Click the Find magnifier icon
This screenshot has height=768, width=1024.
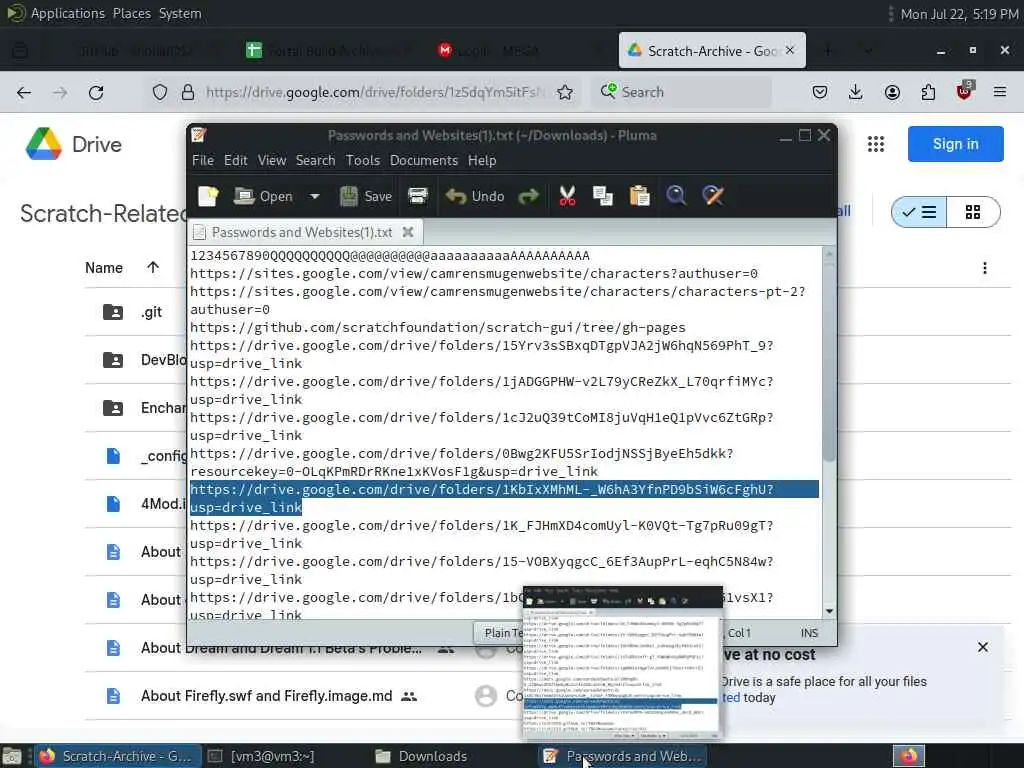click(x=676, y=196)
